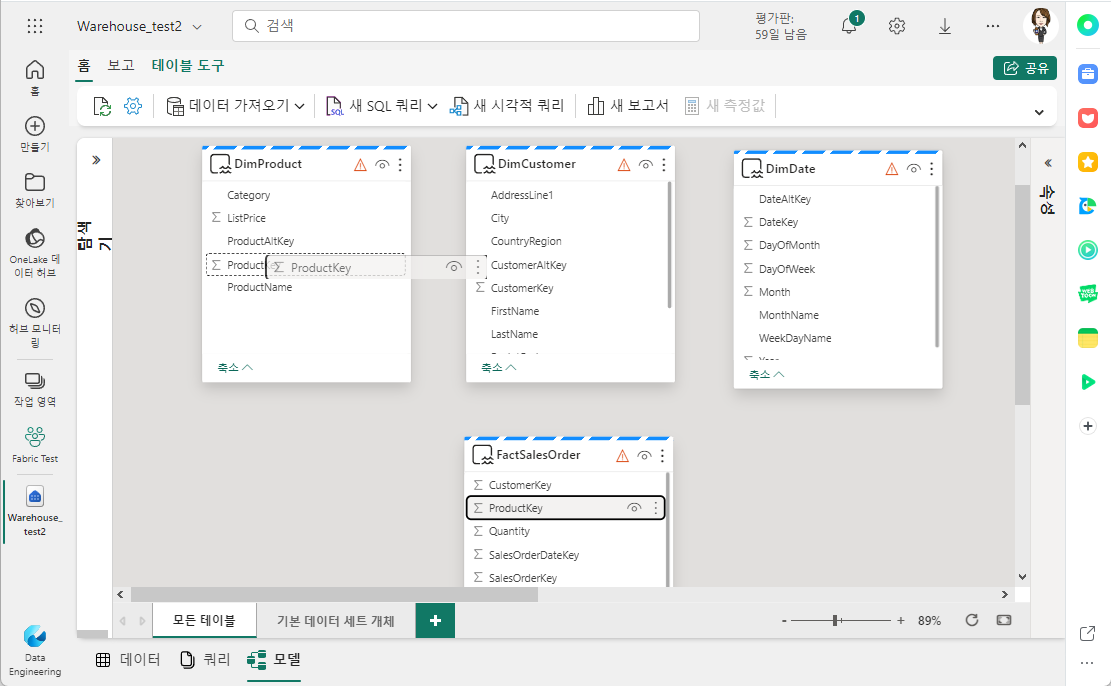Open FactSalesOrder table more options
The height and width of the screenshot is (686, 1111).
pyautogui.click(x=662, y=456)
